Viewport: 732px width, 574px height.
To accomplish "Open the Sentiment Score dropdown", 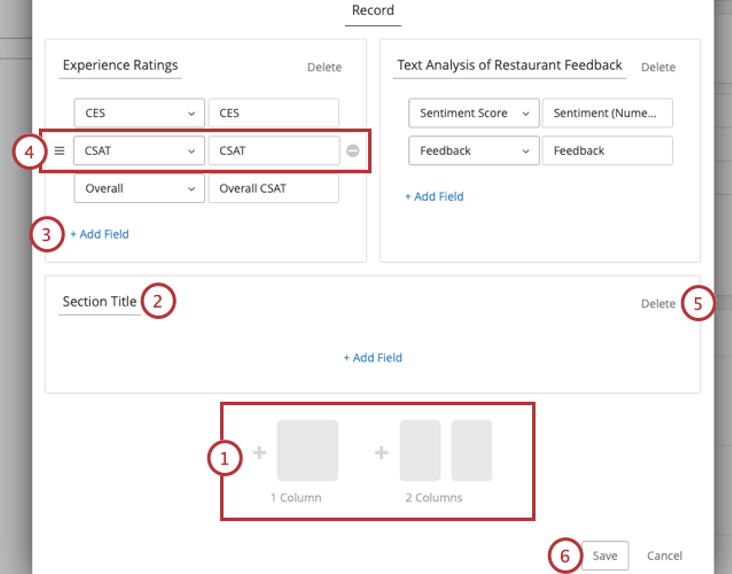I will point(474,113).
